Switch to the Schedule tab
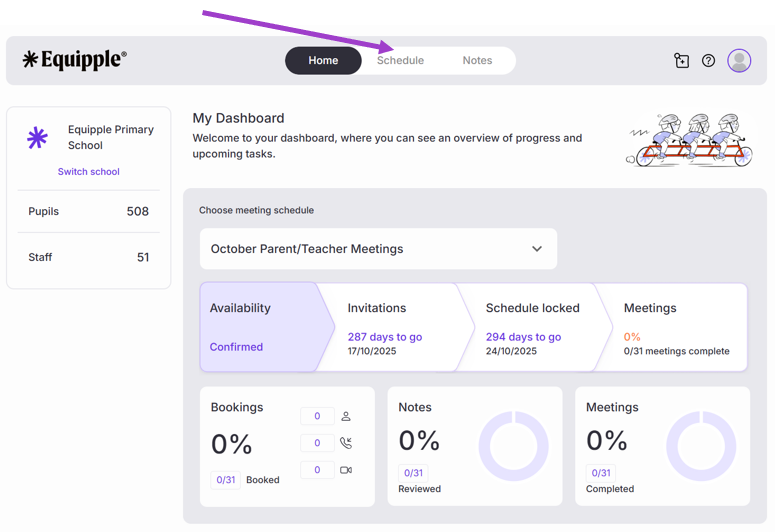Viewport: 777px width, 532px height. [400, 61]
